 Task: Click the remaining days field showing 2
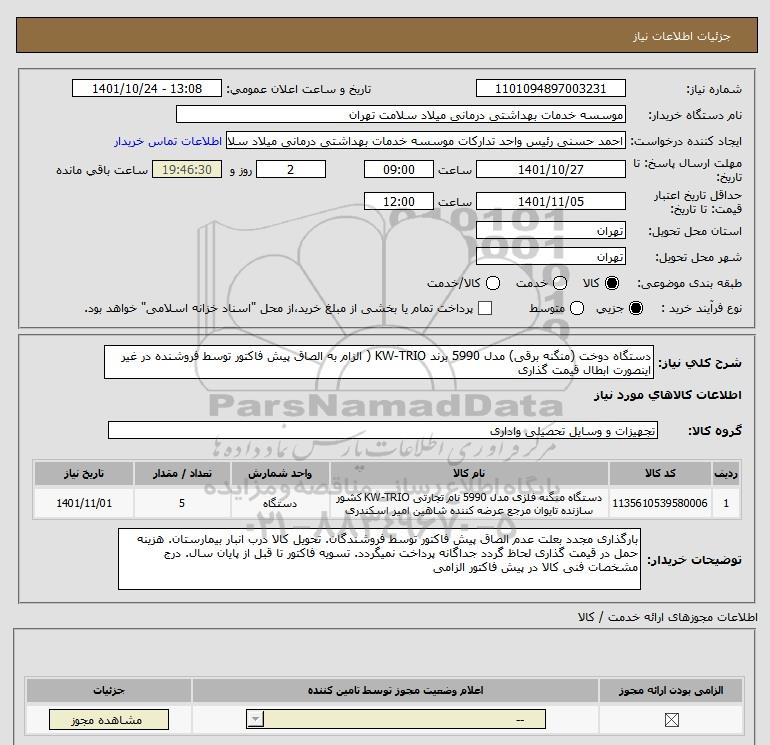coord(291,169)
